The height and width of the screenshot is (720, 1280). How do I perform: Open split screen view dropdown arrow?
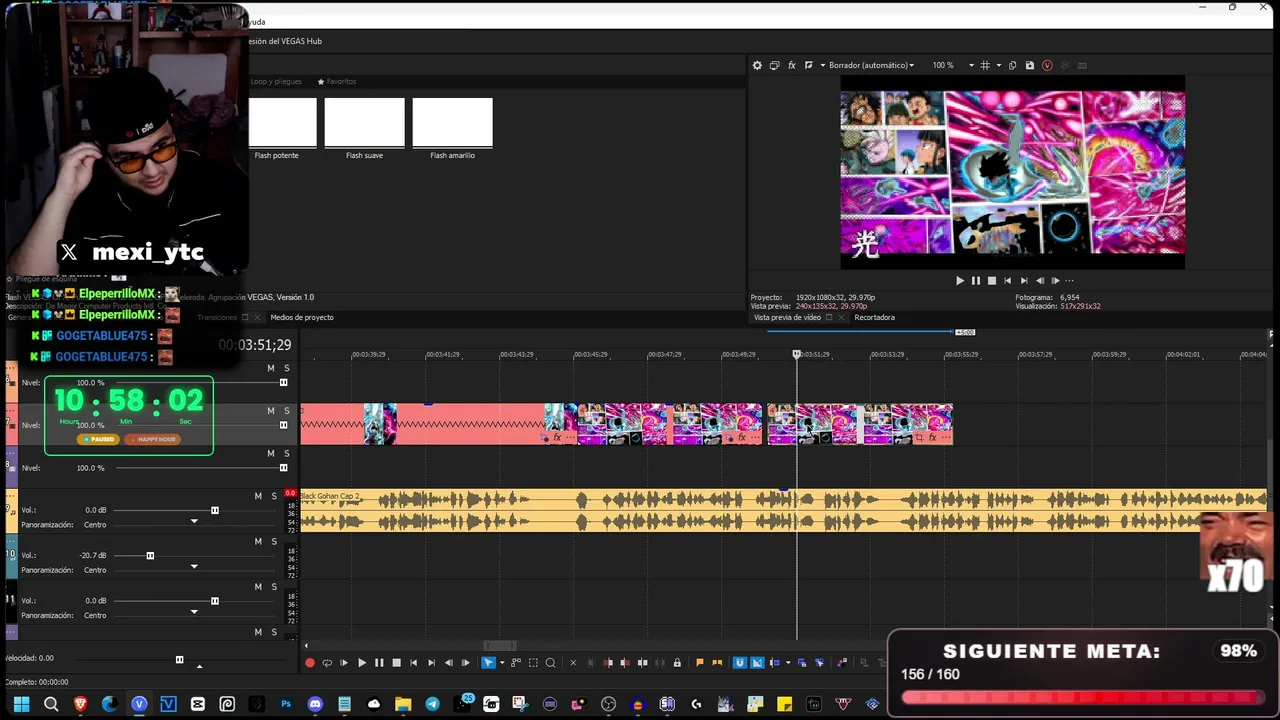click(x=822, y=65)
